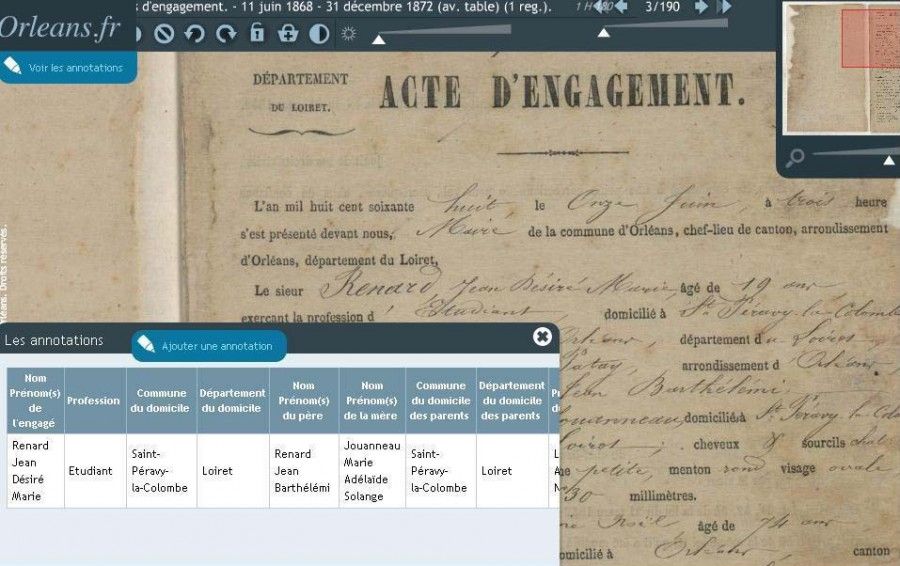Click the Orleans.fr logo
This screenshot has width=900, height=566.
click(x=60, y=26)
